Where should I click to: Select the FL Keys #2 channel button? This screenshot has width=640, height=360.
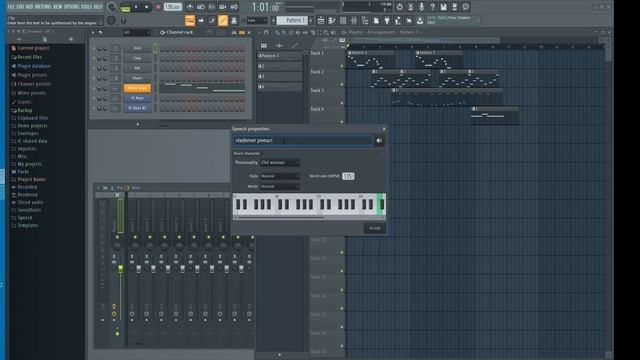137,108
